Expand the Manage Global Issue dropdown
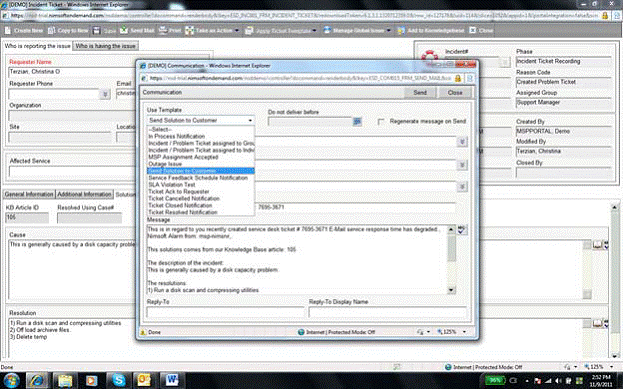Image resolution: width=623 pixels, height=389 pixels. coord(388,31)
